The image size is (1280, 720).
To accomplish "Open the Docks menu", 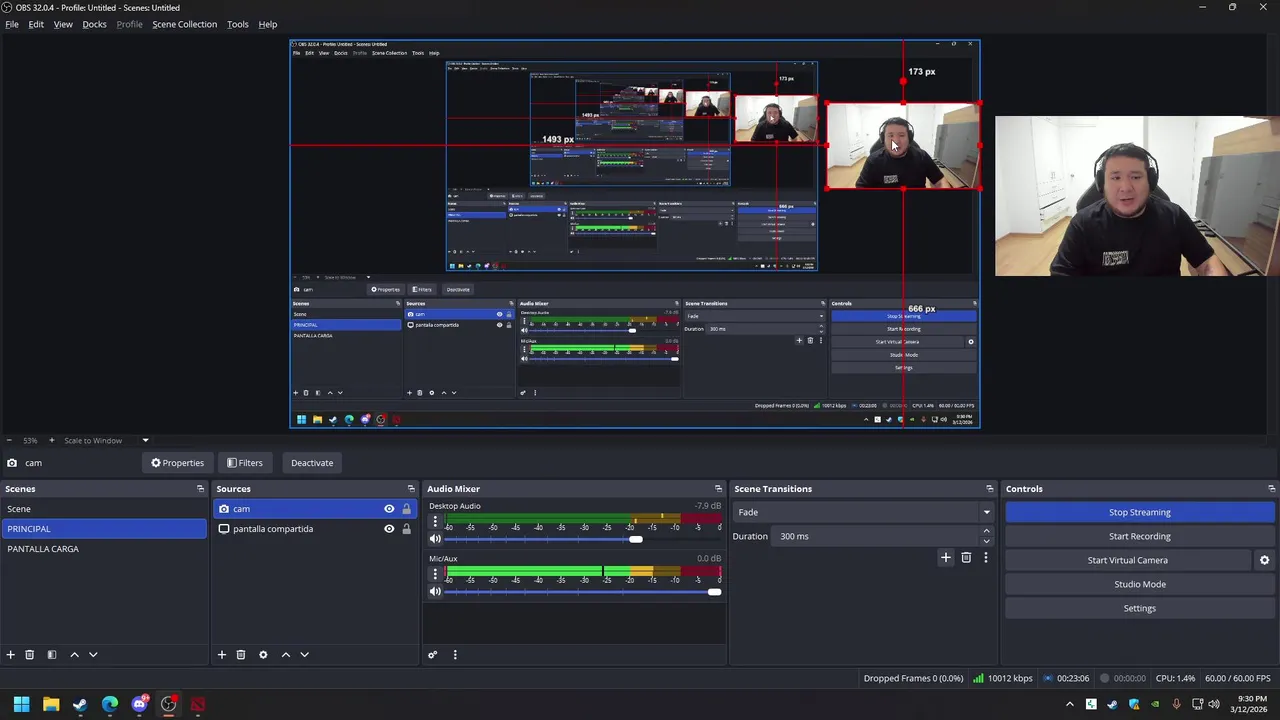I will (94, 24).
